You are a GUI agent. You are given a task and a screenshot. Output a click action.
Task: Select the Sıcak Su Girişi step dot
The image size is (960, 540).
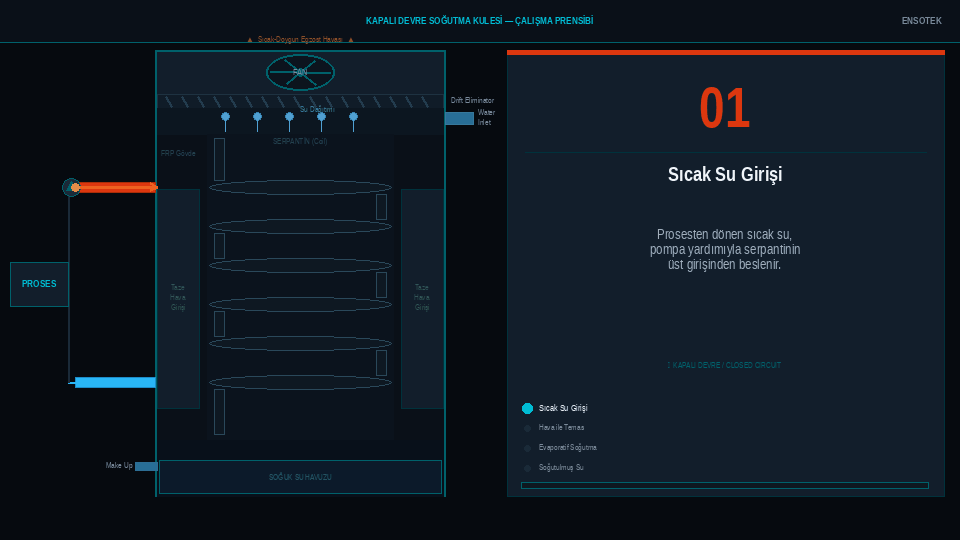(x=528, y=408)
